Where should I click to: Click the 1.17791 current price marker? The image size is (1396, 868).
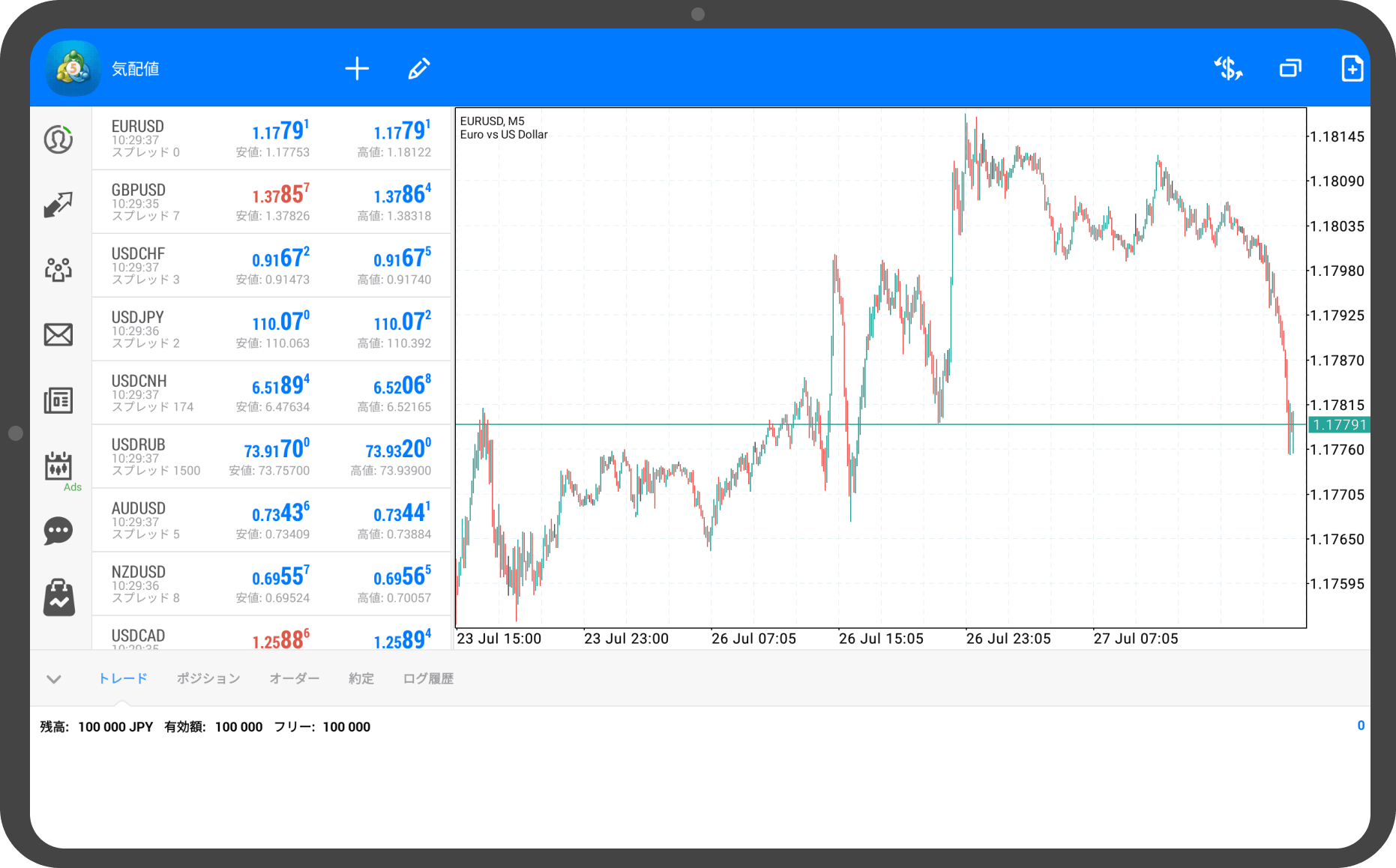pos(1339,425)
